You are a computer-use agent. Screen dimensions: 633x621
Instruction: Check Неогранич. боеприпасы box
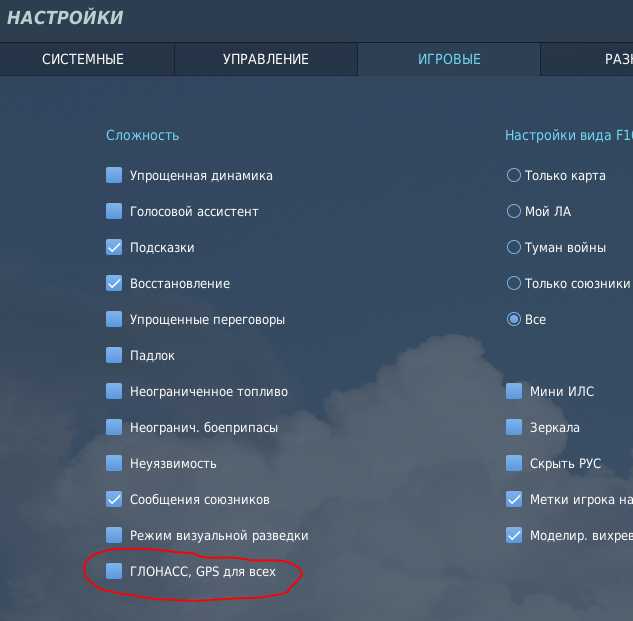coord(114,427)
